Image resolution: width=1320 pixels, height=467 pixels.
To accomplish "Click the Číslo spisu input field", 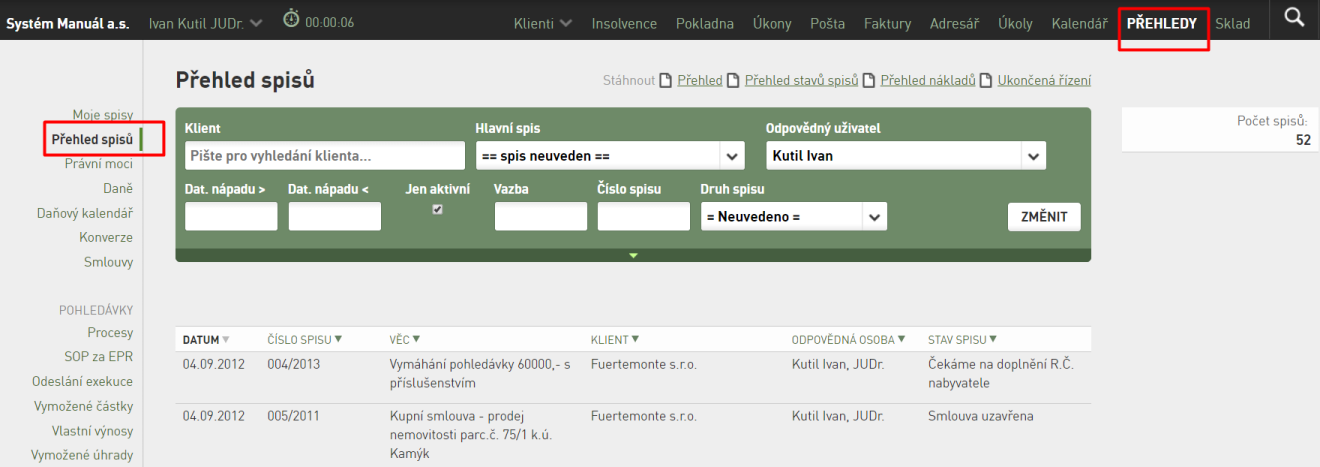I will point(643,216).
